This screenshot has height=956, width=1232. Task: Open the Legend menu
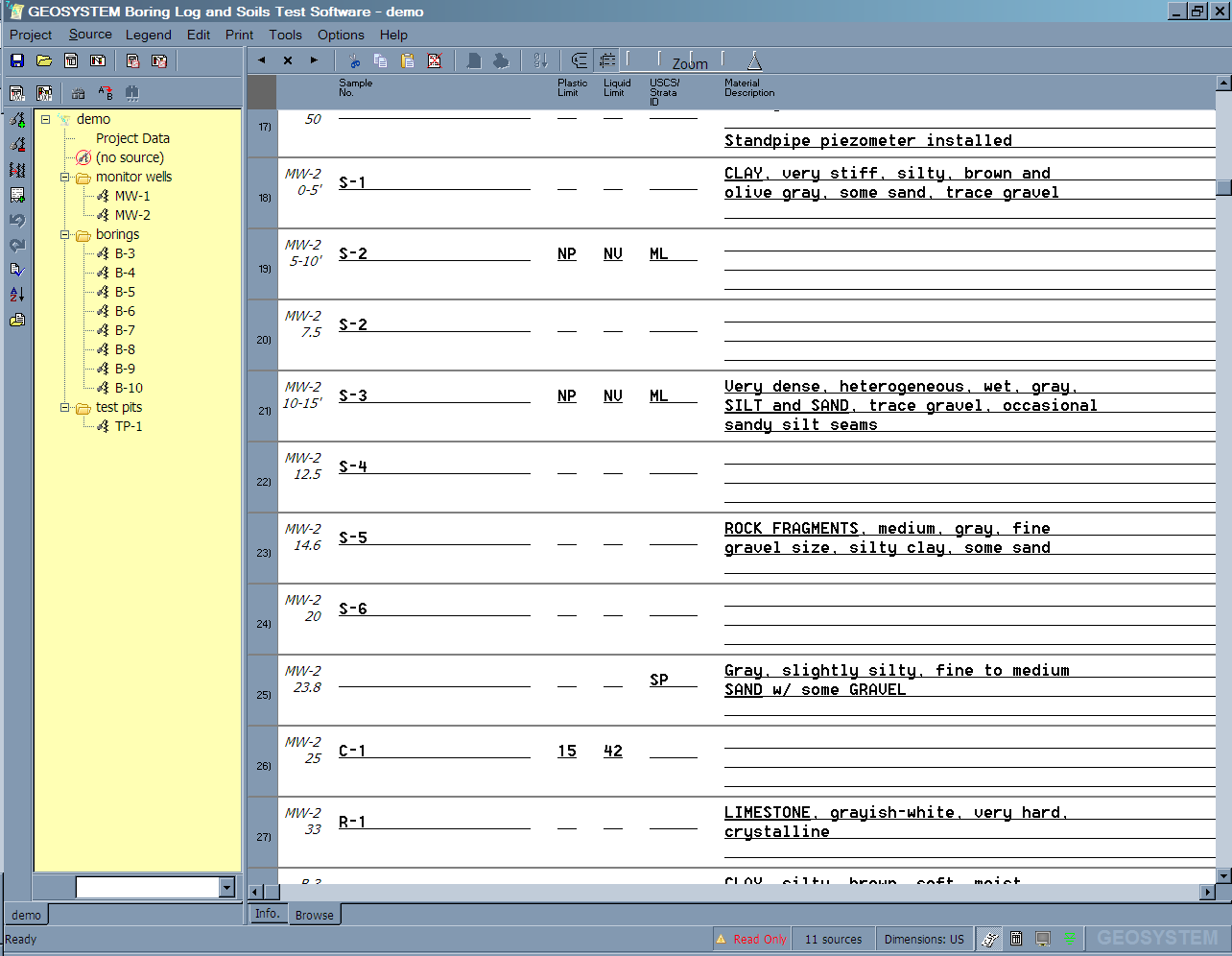(x=148, y=35)
